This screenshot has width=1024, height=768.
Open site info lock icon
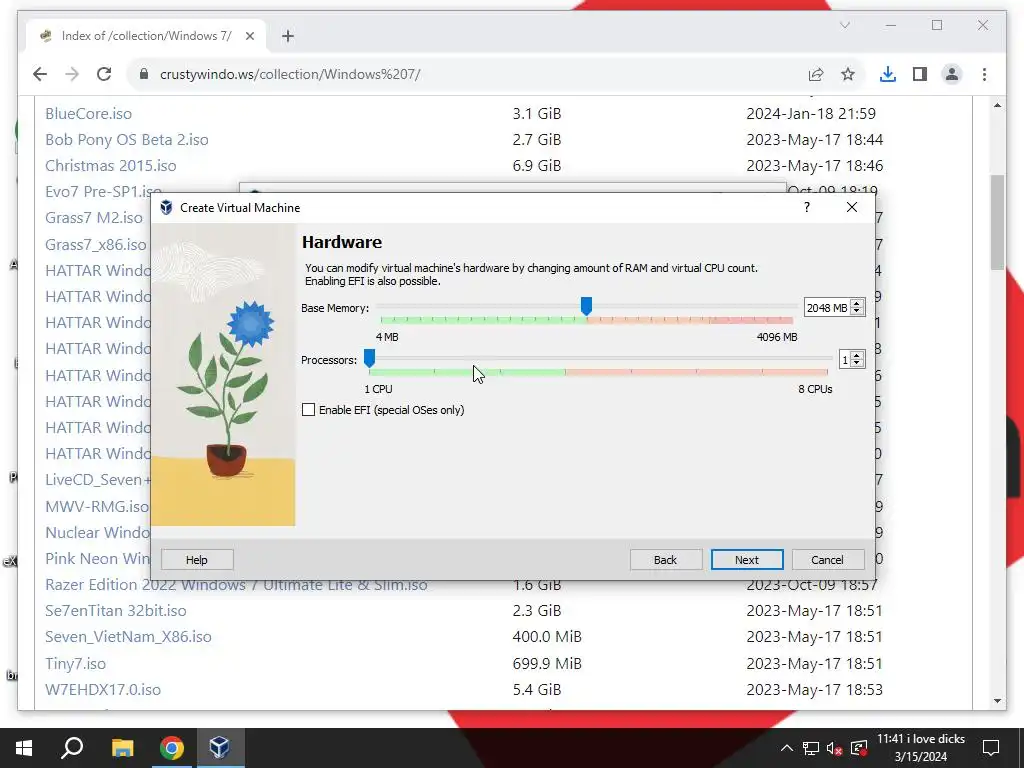[144, 74]
